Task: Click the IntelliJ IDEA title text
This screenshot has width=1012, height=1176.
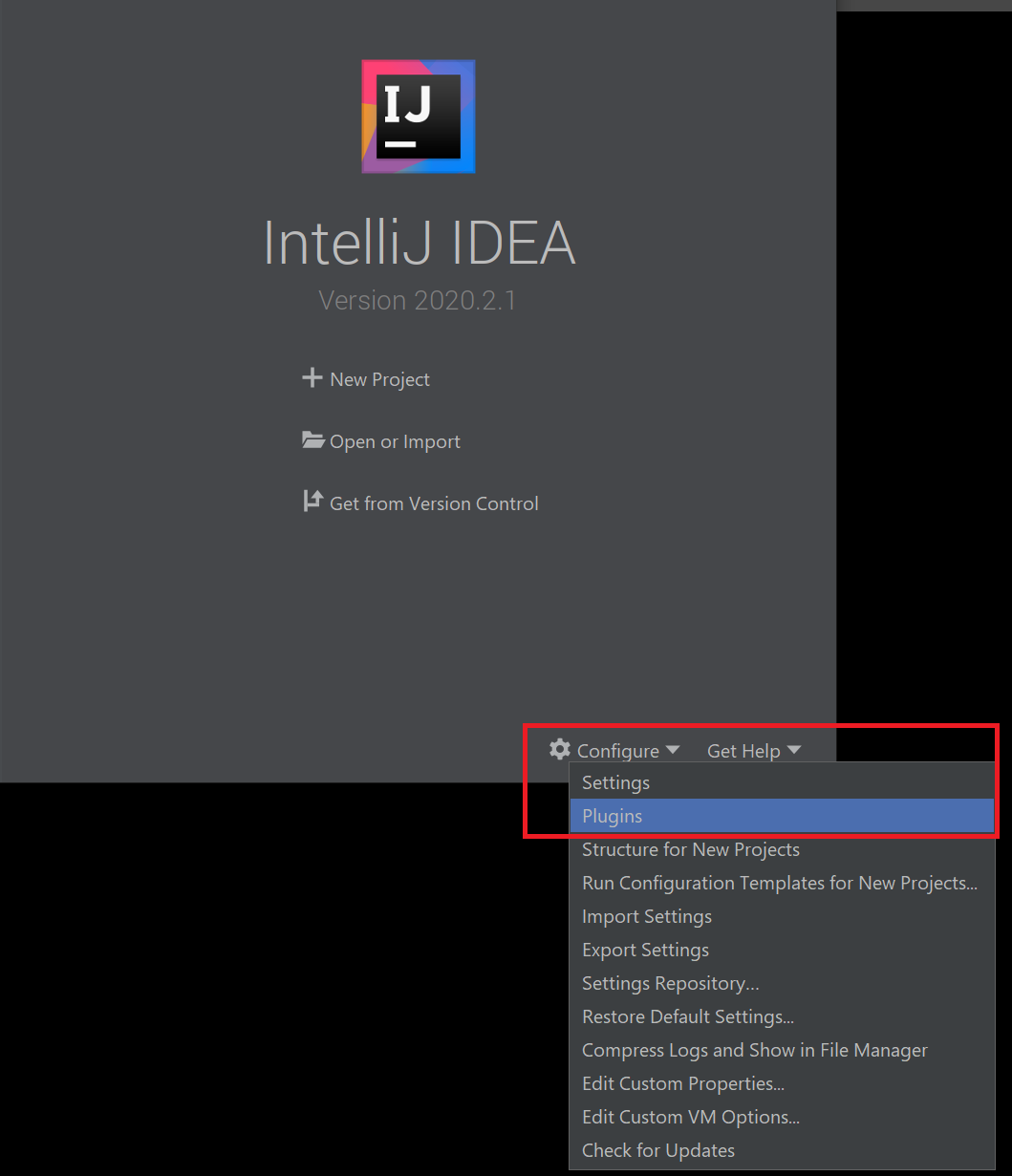Action: click(x=419, y=243)
